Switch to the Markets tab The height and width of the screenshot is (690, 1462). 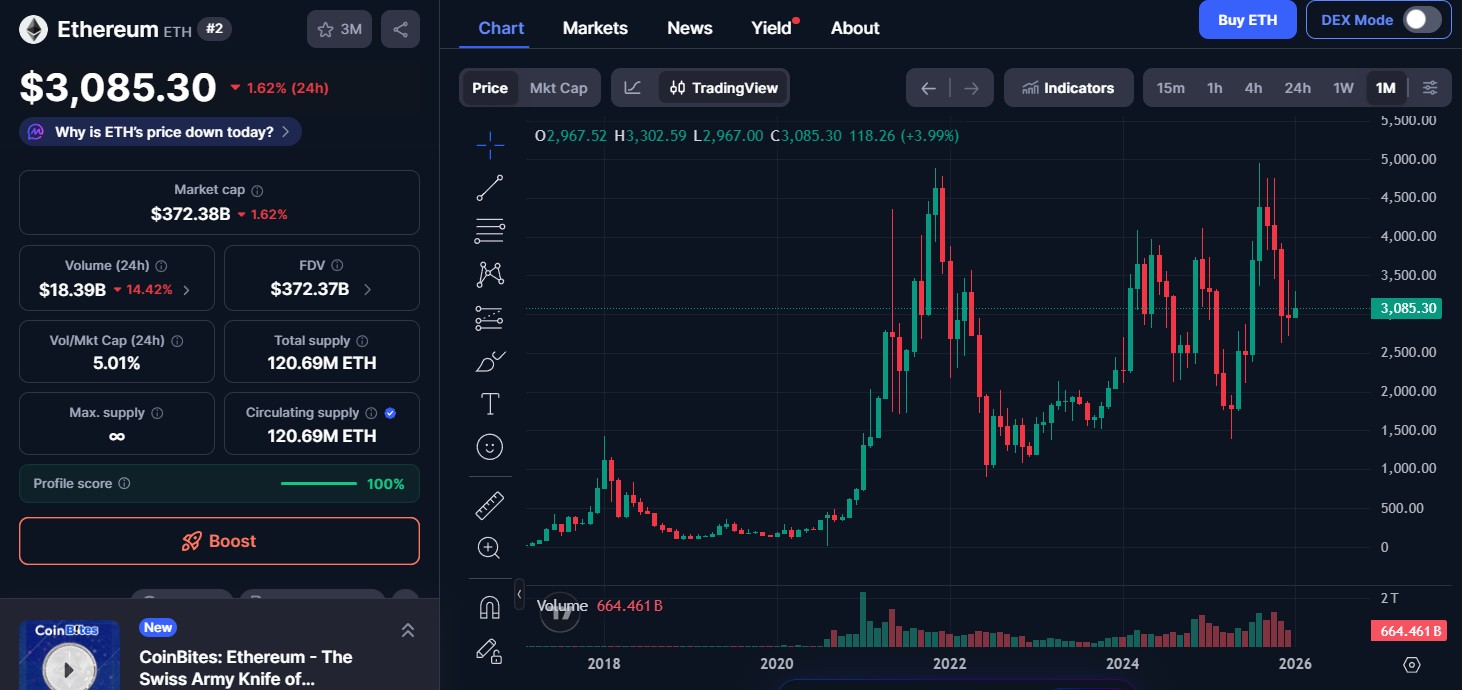point(595,27)
